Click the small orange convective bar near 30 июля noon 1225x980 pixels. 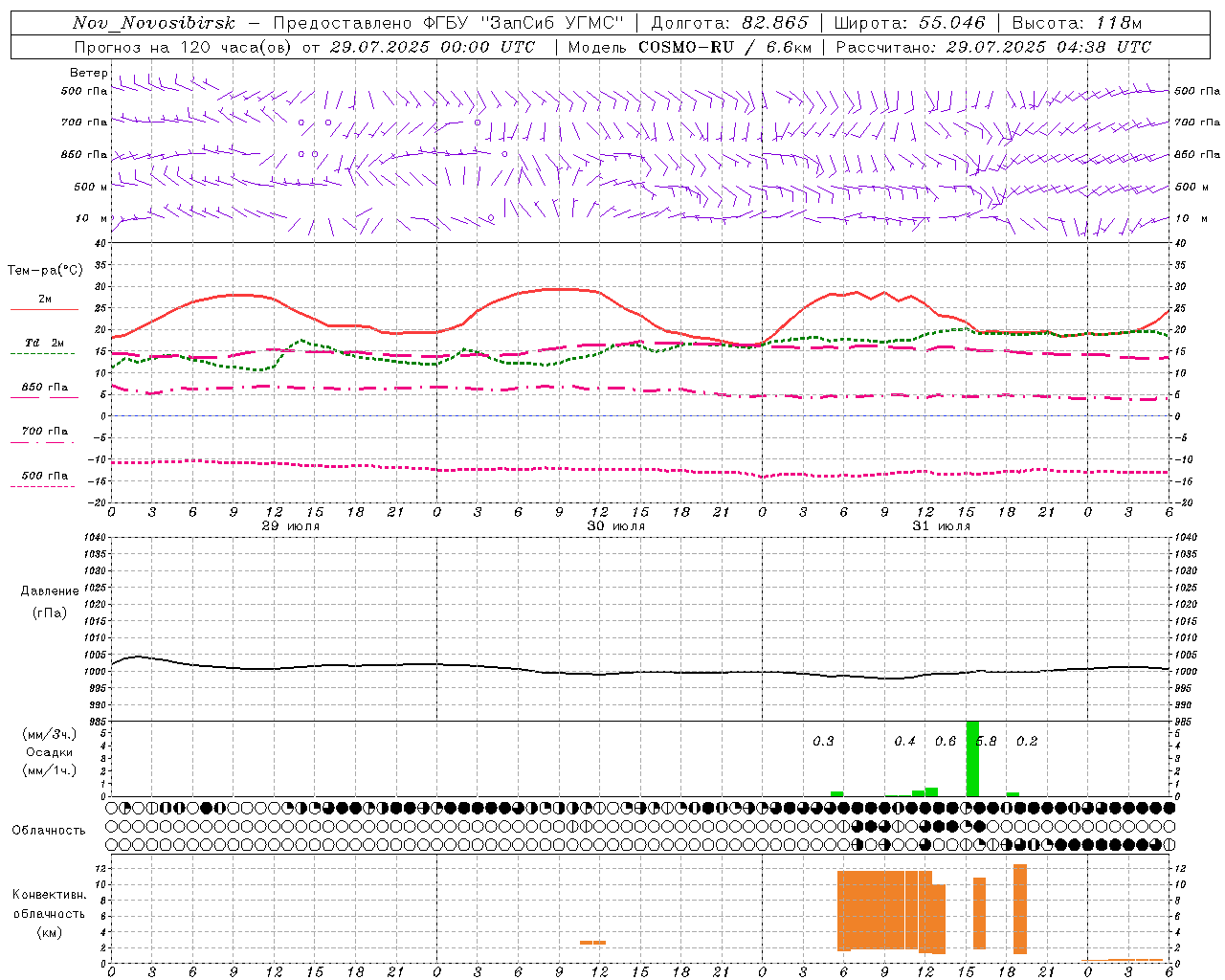pos(592,943)
